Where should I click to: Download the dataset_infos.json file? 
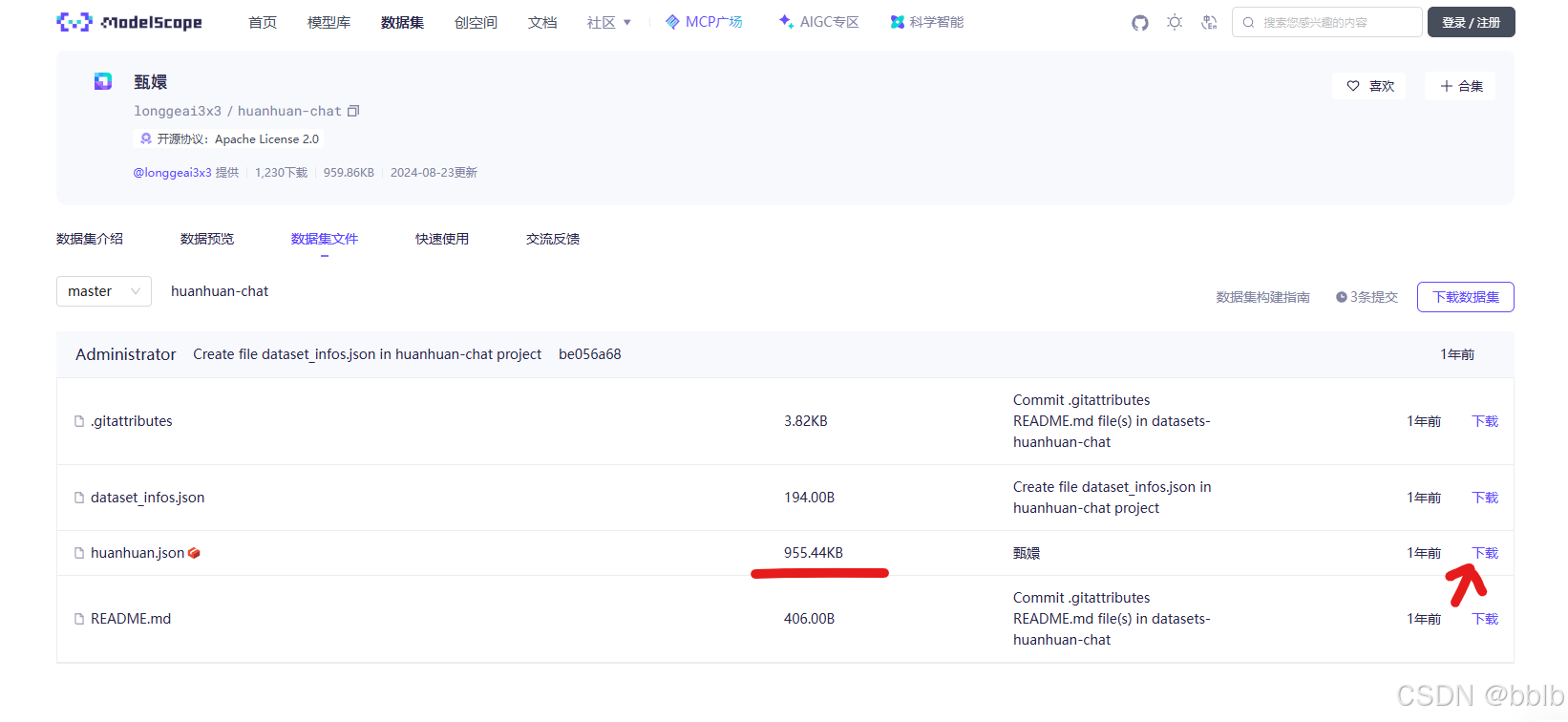coord(1485,498)
